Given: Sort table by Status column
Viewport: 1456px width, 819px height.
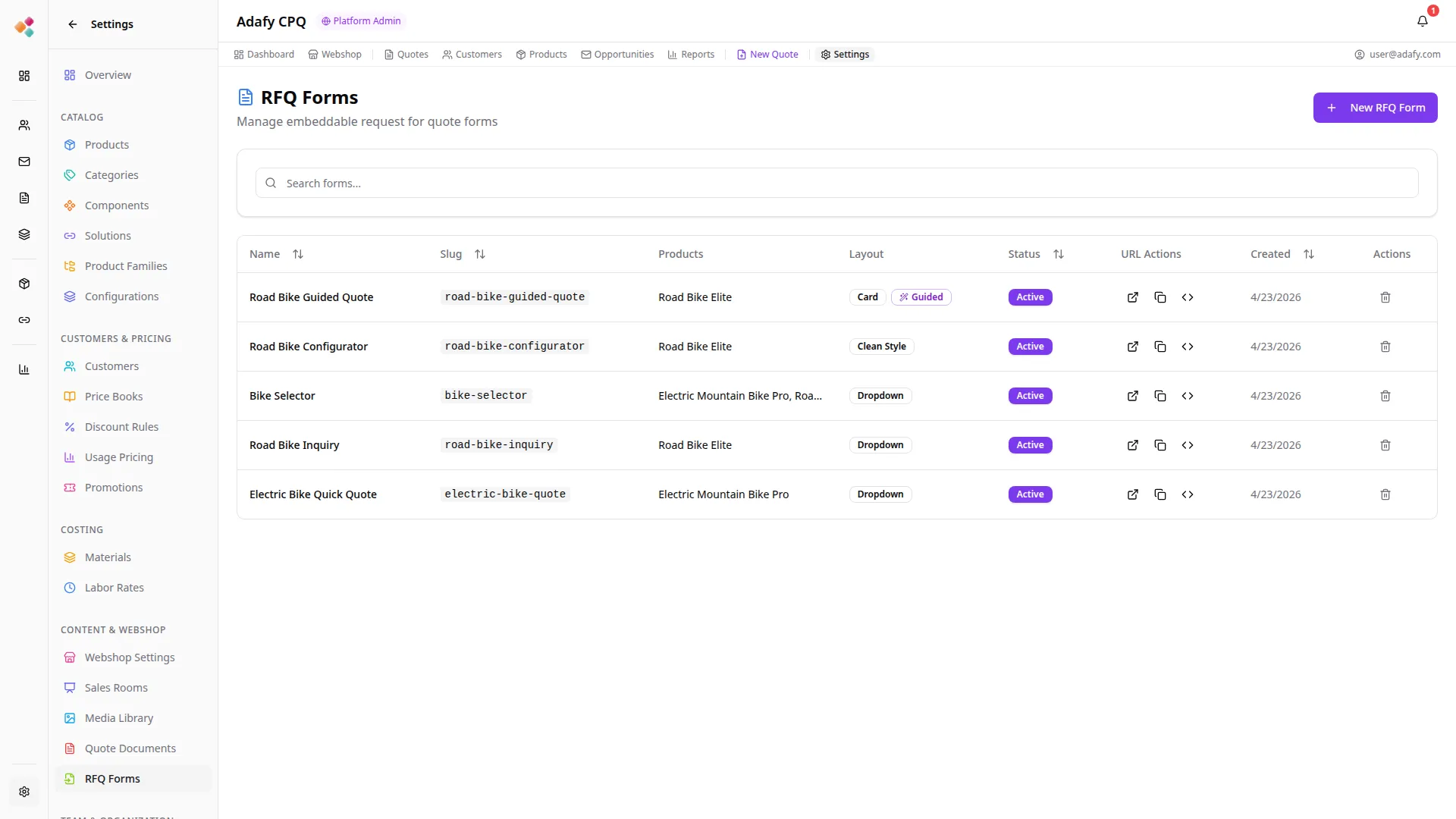Looking at the screenshot, I should tap(1058, 254).
